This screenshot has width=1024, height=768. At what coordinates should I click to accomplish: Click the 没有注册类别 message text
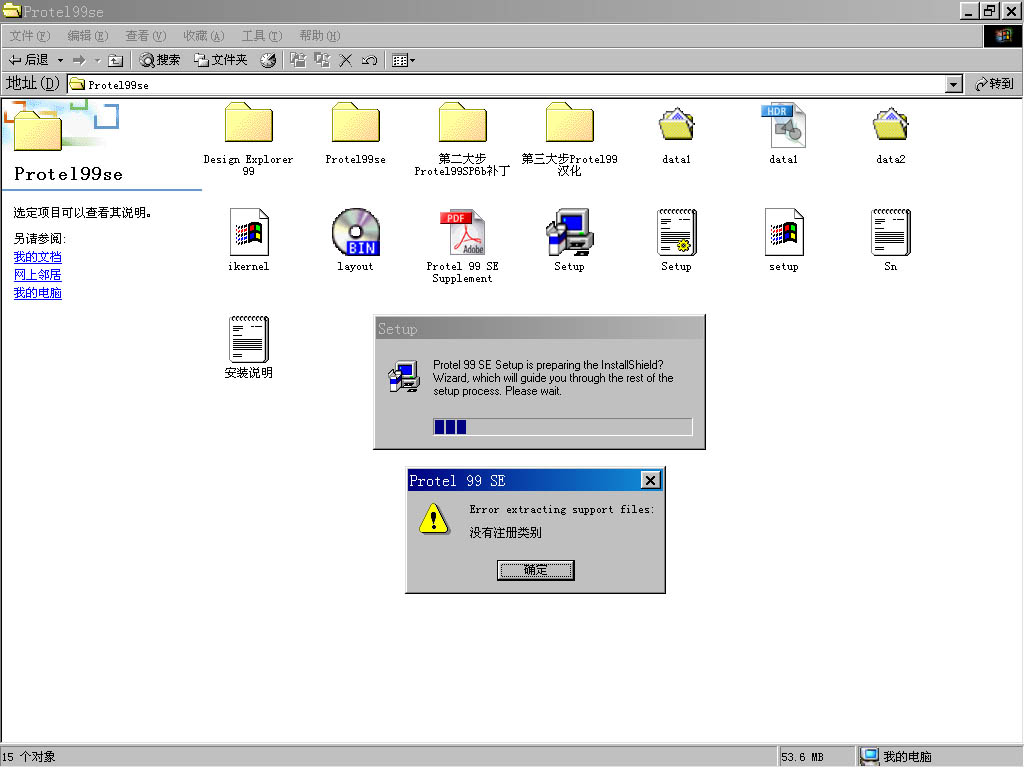[x=505, y=532]
